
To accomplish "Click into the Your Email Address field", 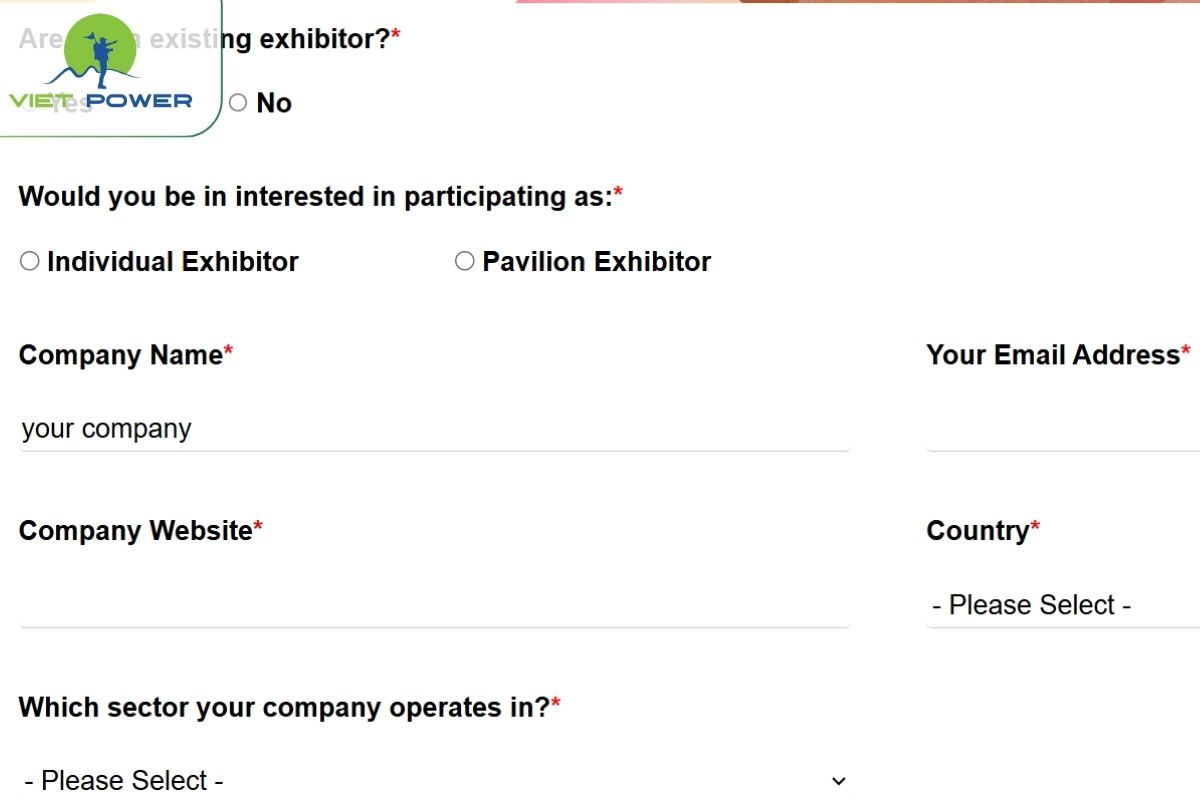I will tap(1062, 429).
